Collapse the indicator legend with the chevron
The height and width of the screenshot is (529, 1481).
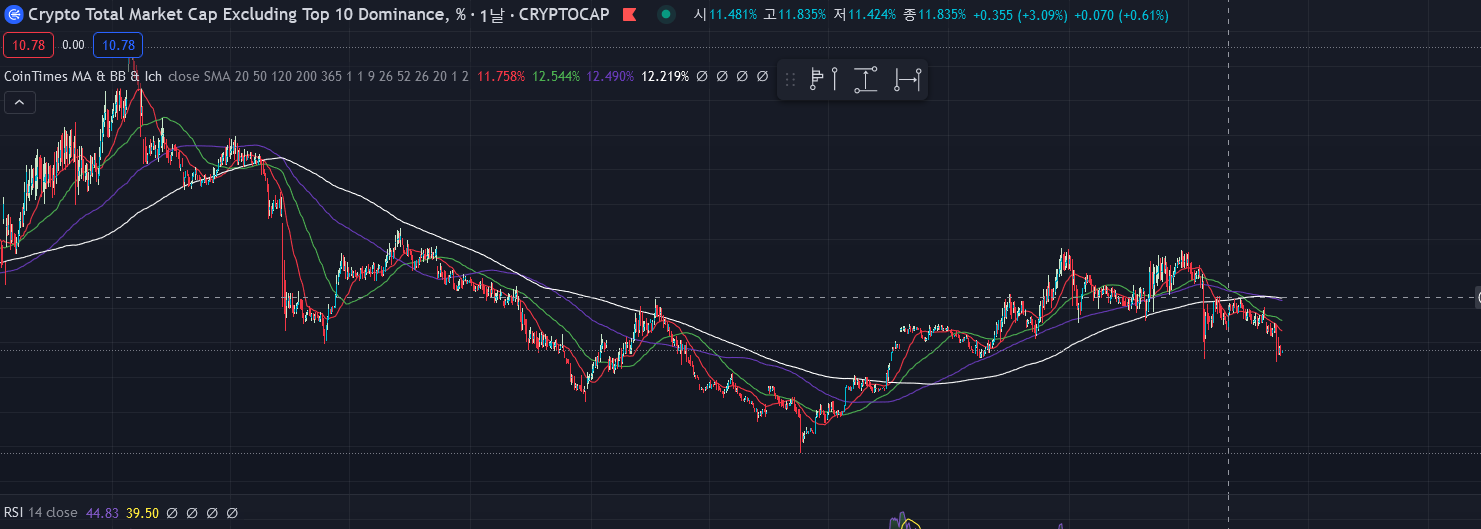(19, 102)
